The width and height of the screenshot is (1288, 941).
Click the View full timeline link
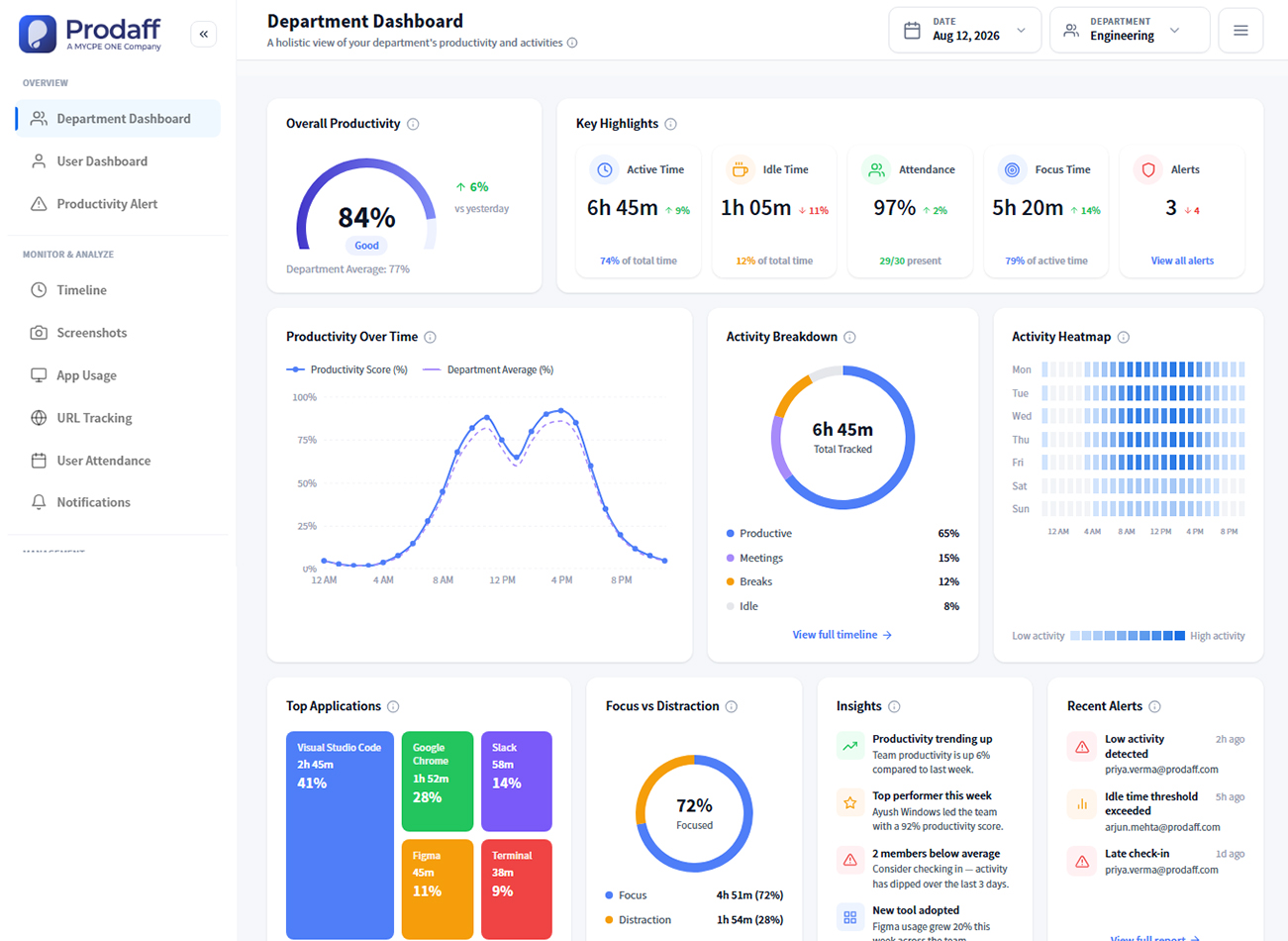[842, 635]
